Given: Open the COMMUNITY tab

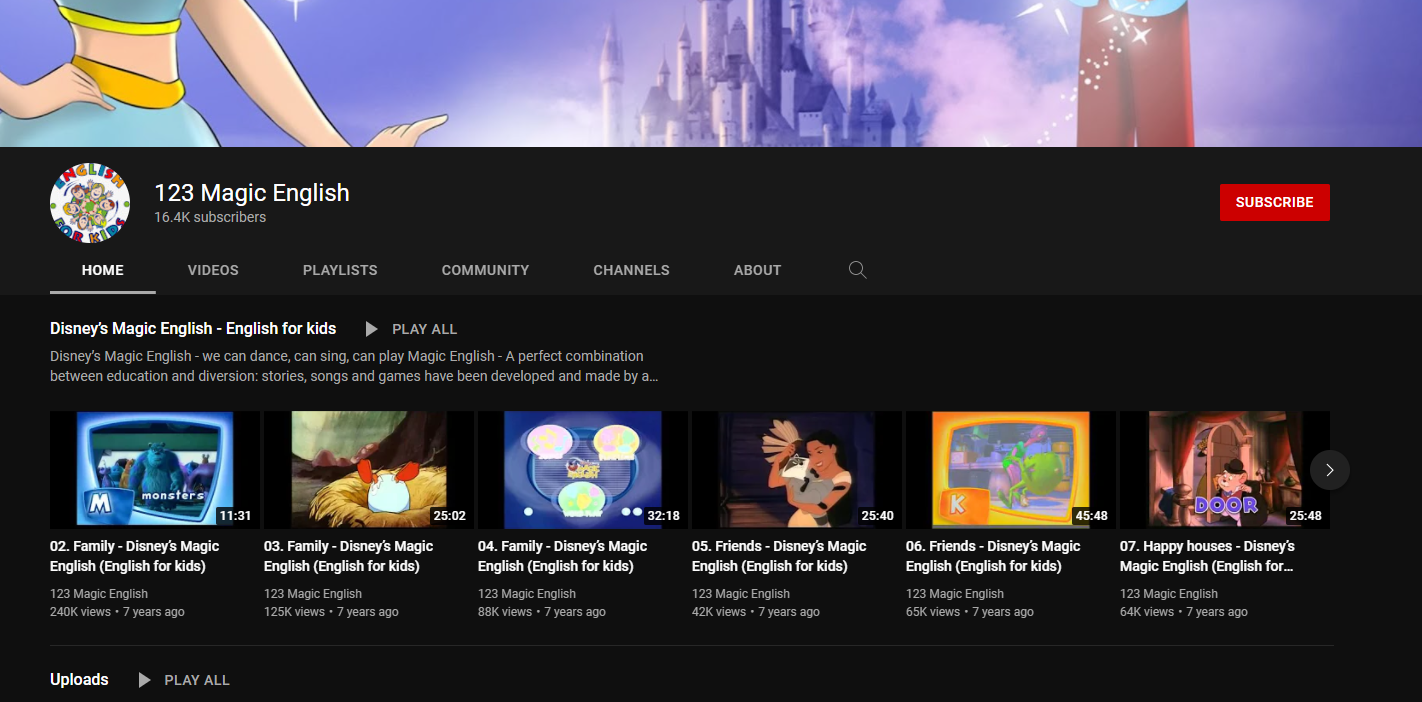Looking at the screenshot, I should click(x=485, y=269).
